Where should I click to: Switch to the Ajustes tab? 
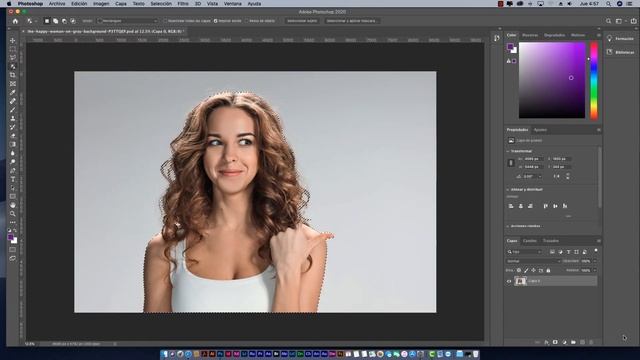tap(540, 130)
